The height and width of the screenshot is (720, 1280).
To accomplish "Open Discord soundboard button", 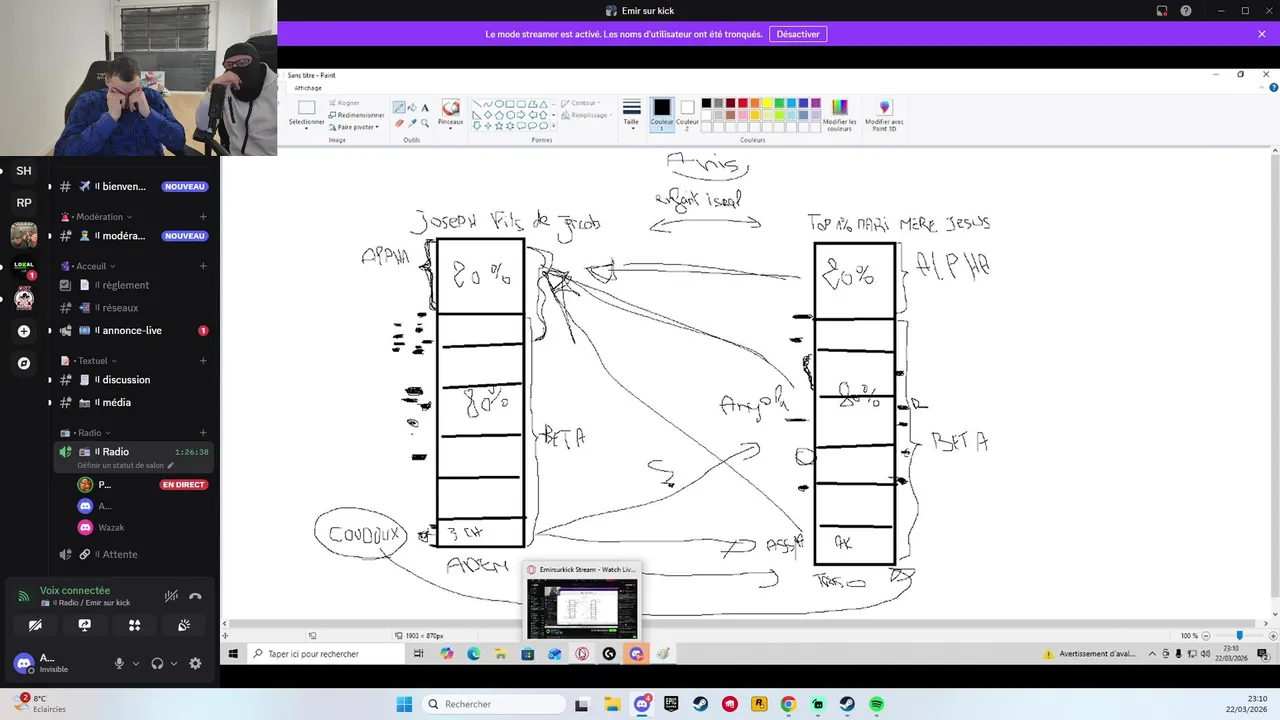I will coord(184,625).
